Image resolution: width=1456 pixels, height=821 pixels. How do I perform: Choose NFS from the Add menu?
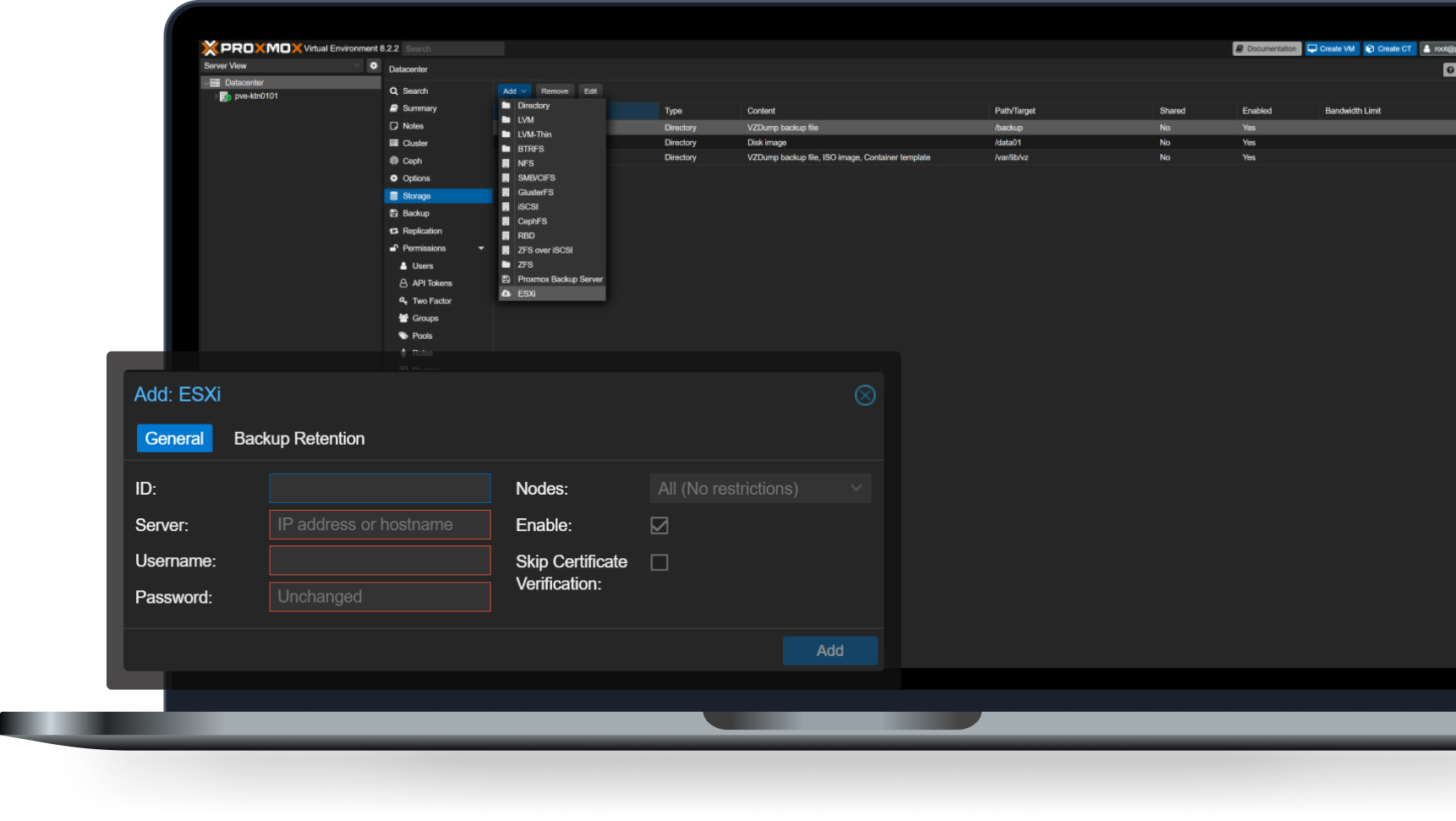click(552, 163)
